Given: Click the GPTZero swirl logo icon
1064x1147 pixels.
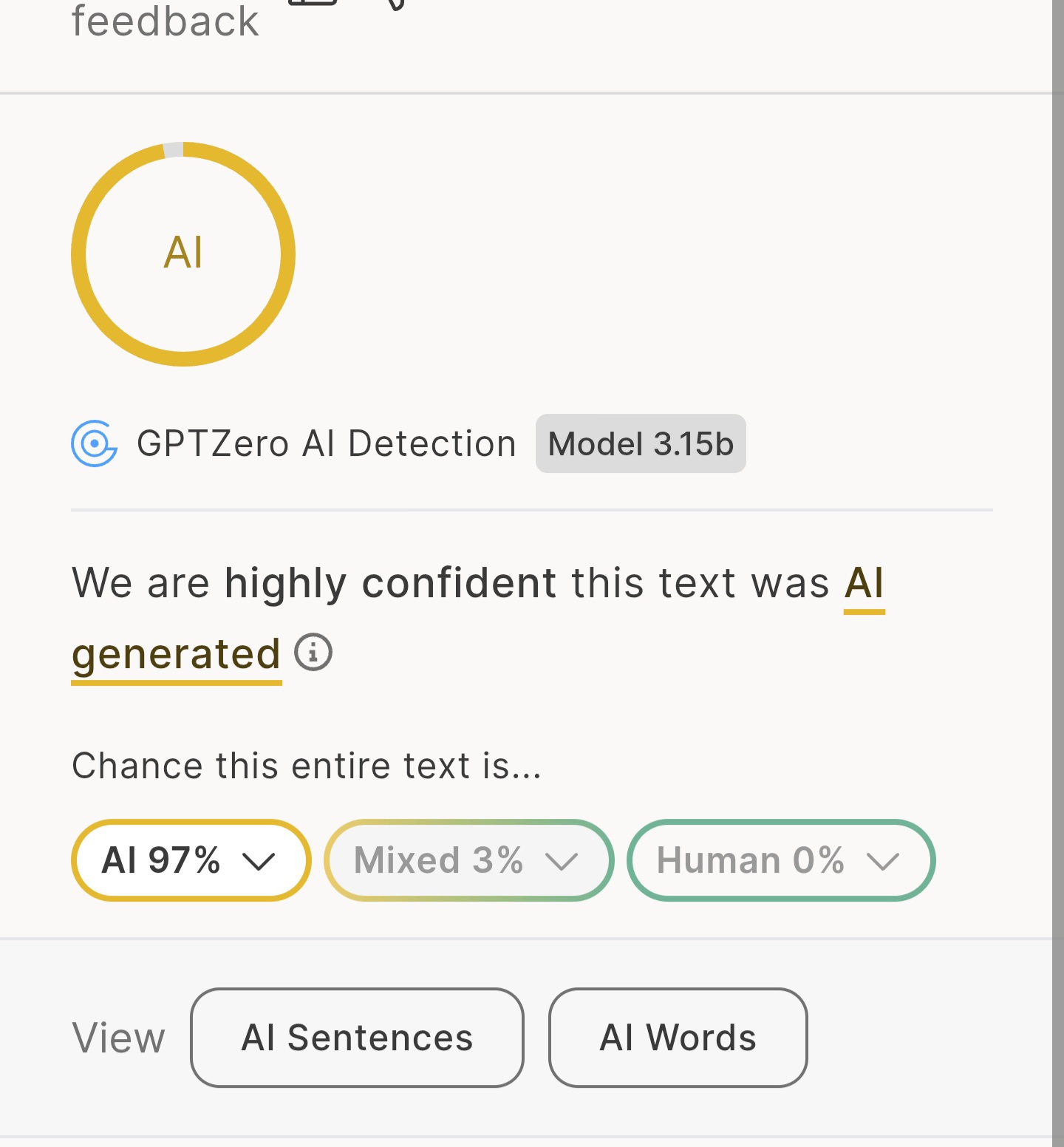Looking at the screenshot, I should [x=94, y=443].
